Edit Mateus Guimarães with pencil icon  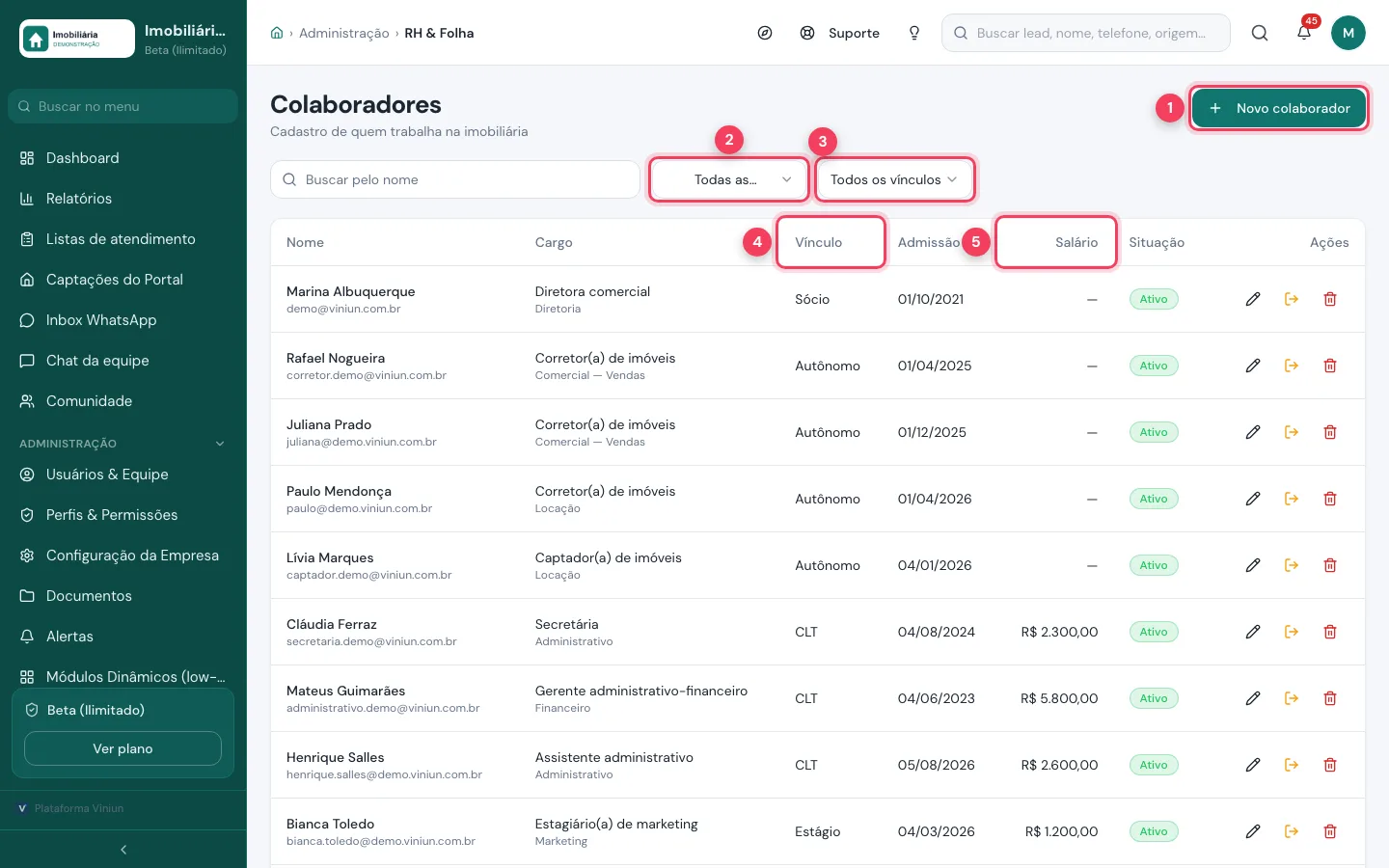[x=1253, y=698]
